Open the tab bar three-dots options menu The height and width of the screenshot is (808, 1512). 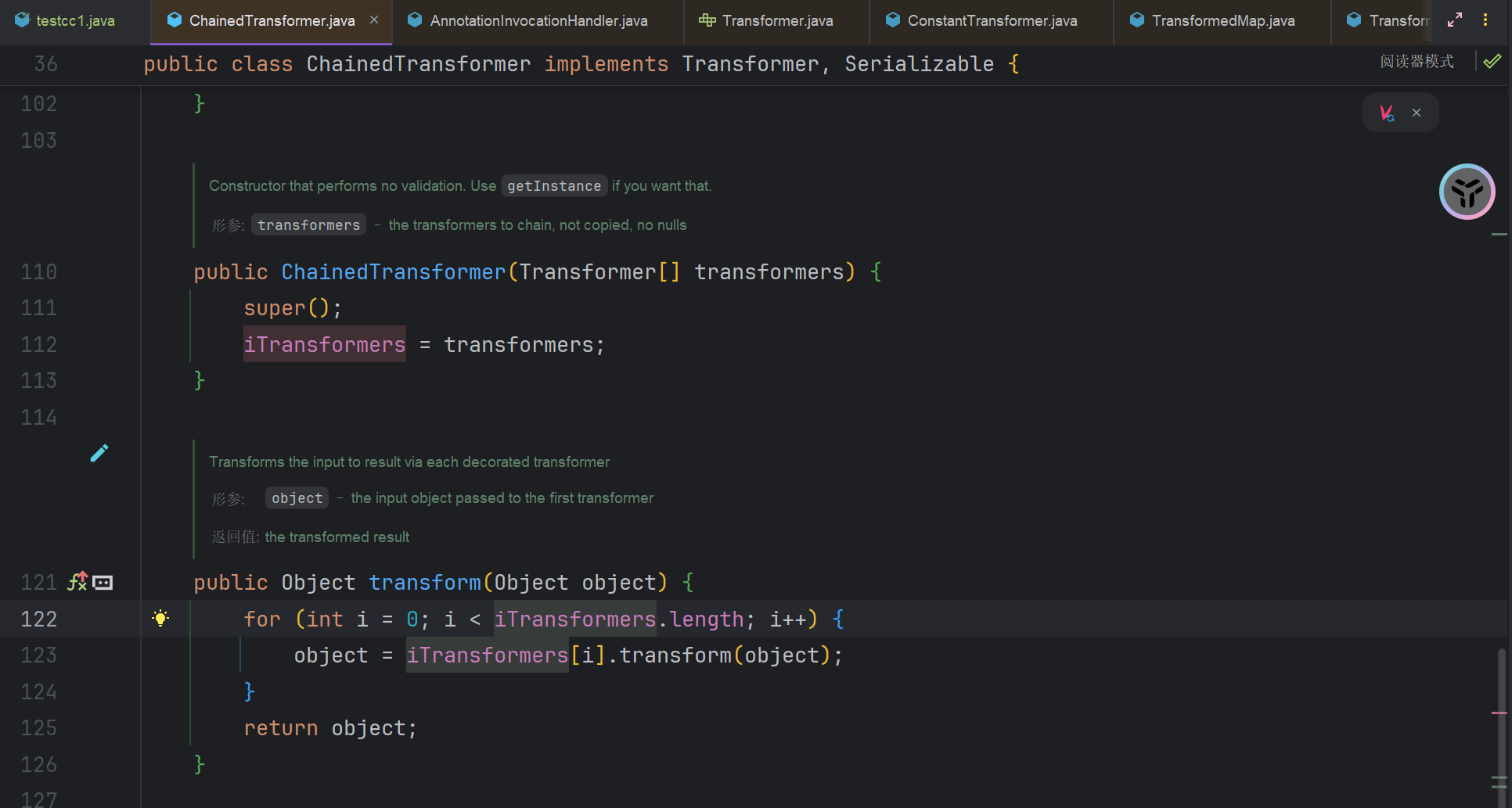coord(1485,20)
